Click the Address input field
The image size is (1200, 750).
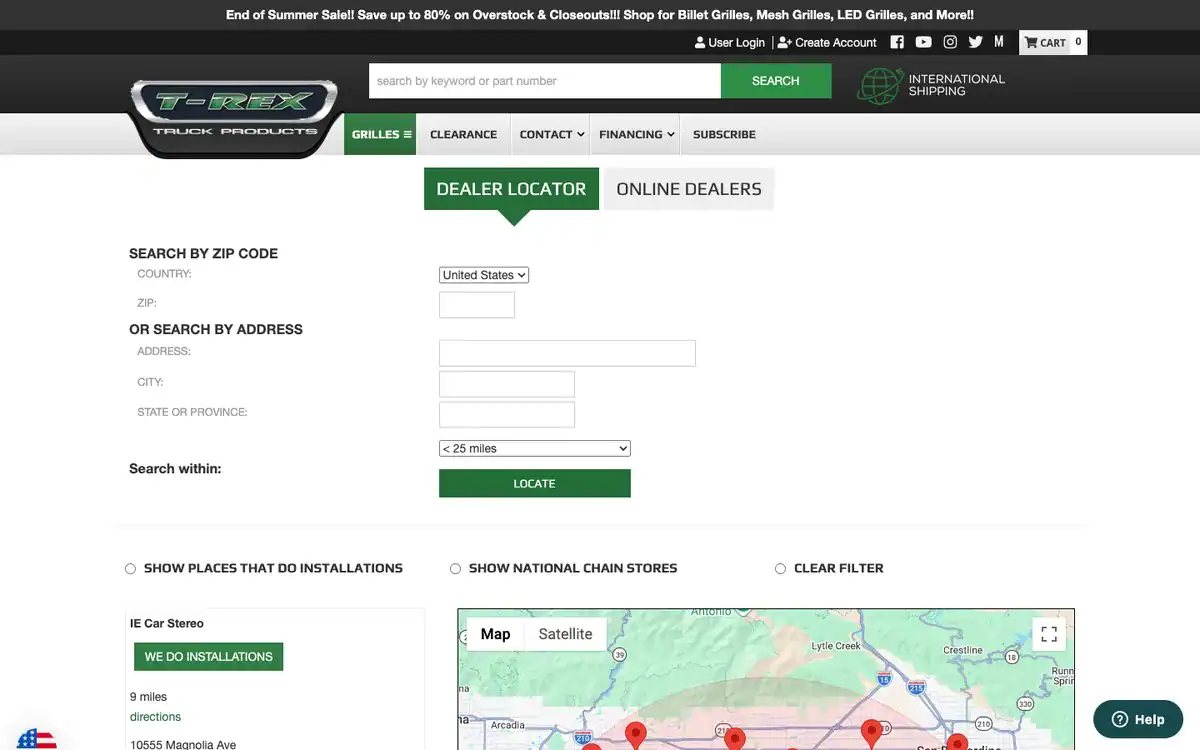567,353
